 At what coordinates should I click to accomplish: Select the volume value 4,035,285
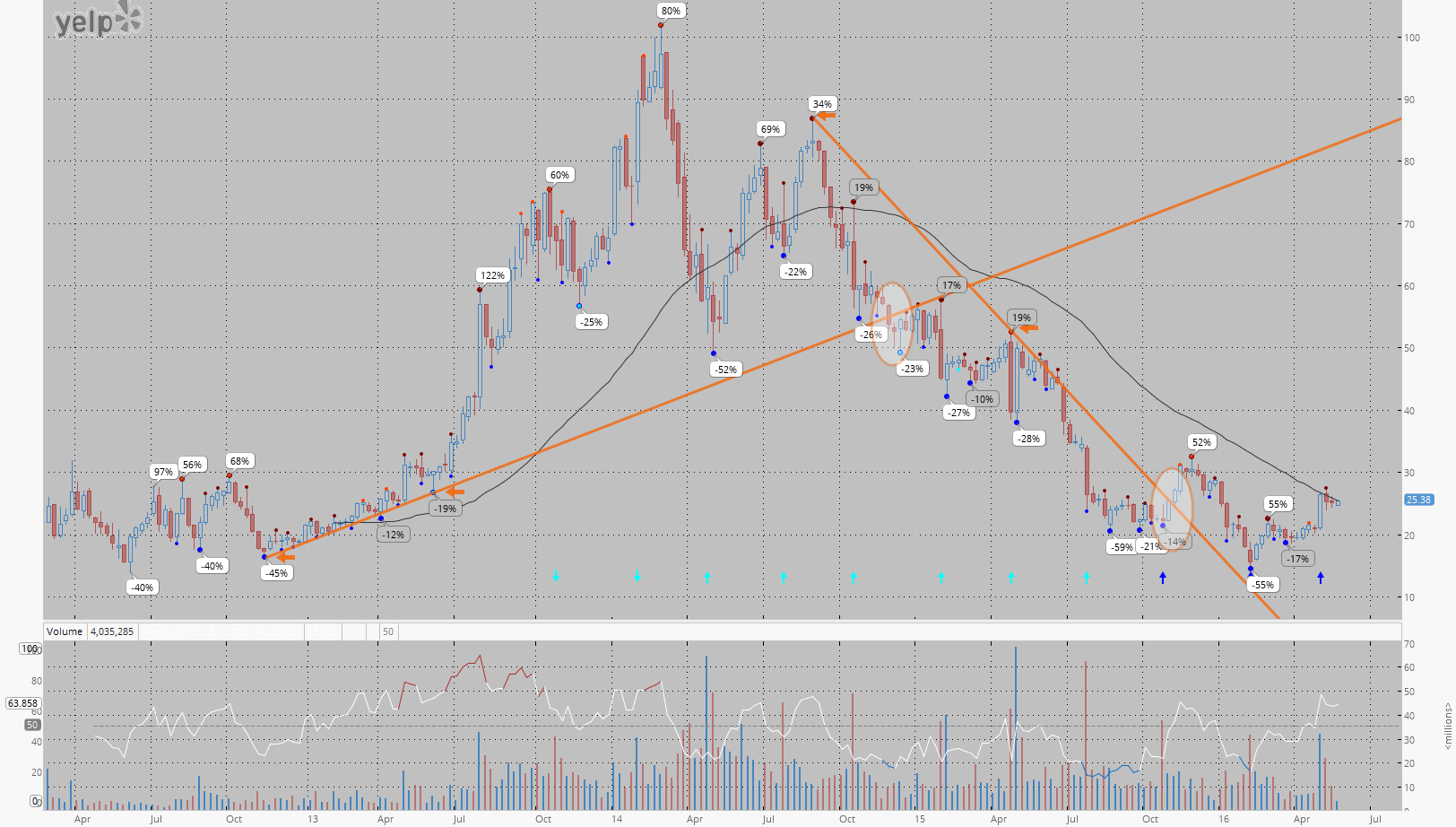coord(112,631)
